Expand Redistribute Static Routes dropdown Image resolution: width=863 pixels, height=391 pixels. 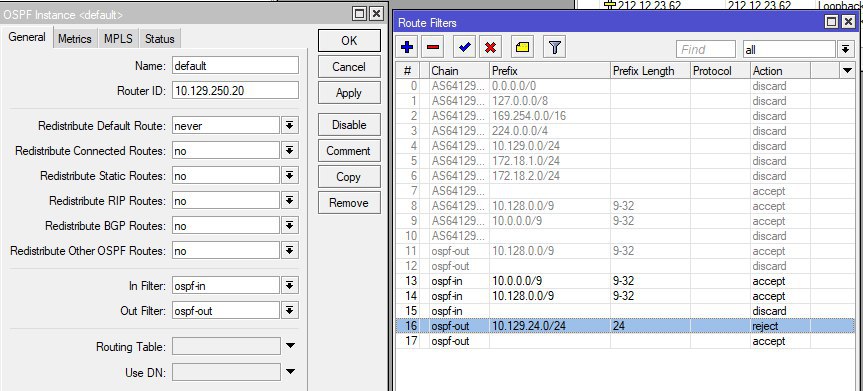tap(289, 176)
